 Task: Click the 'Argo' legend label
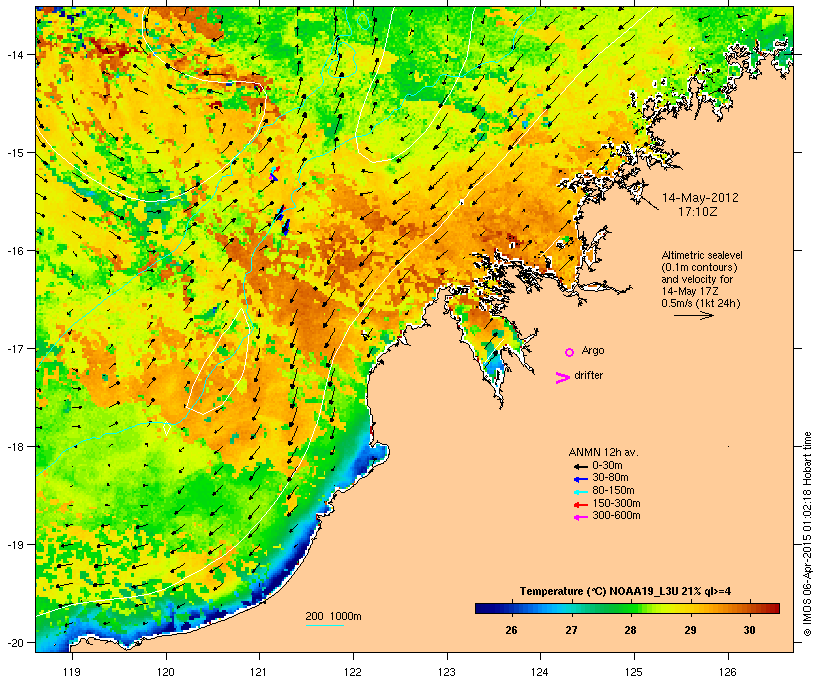coord(593,351)
